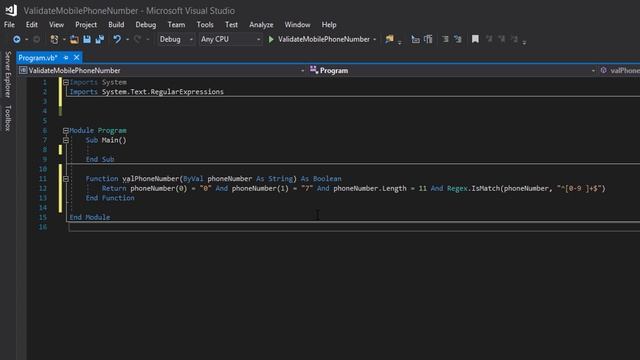Click the Redo arrow icon
This screenshot has width=640, height=360.
(x=138, y=39)
